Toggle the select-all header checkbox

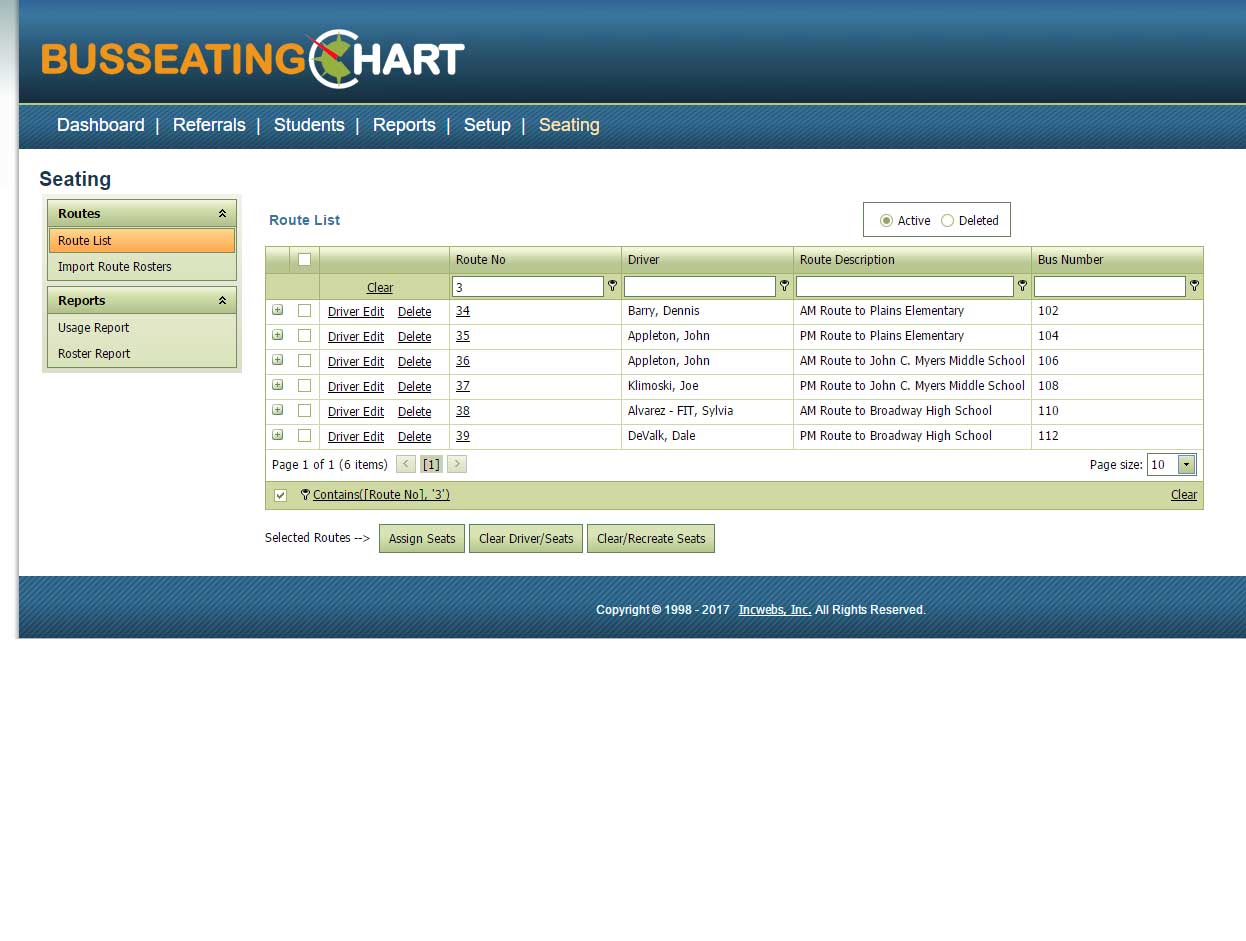pos(304,260)
